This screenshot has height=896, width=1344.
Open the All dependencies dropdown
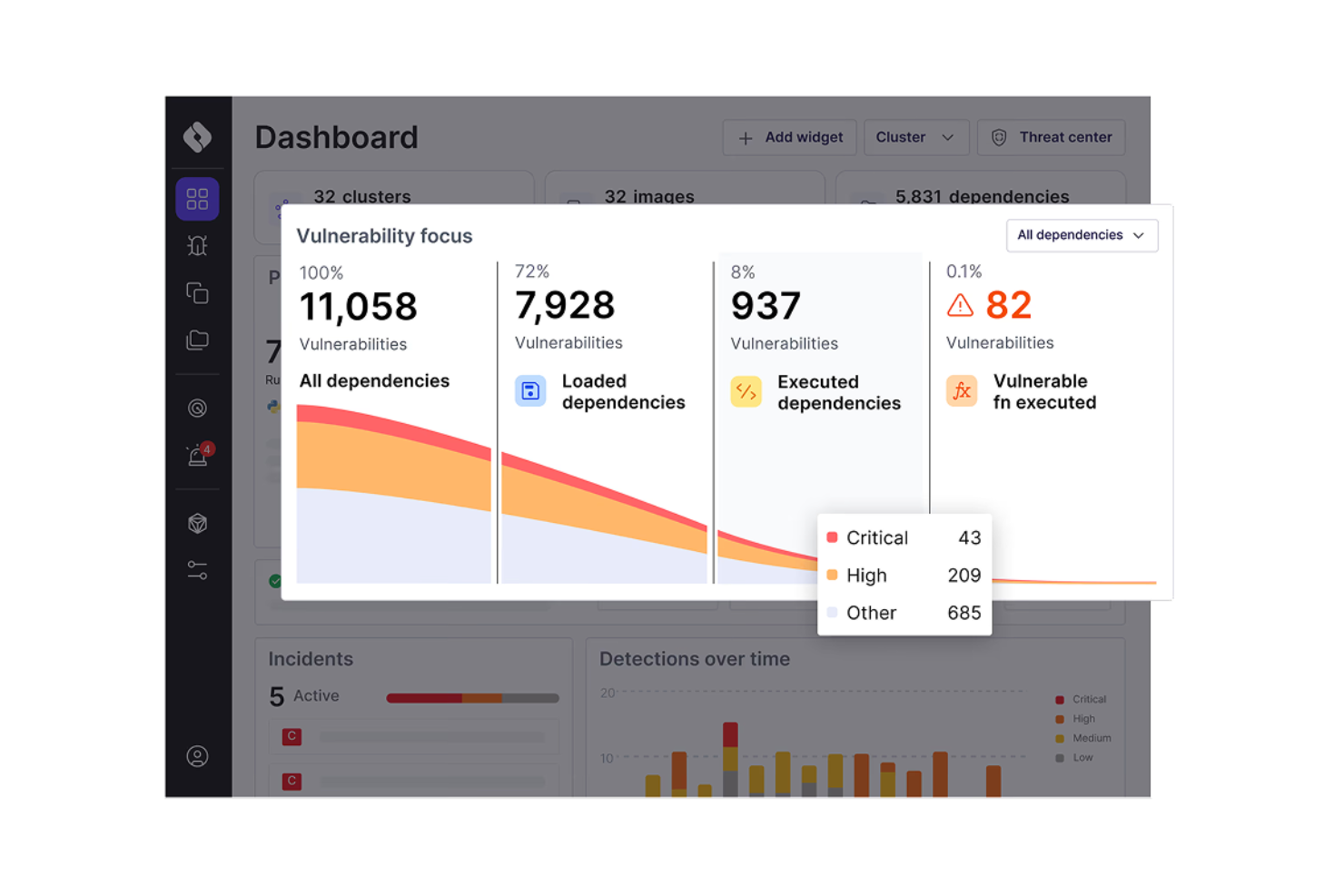[x=1082, y=235]
